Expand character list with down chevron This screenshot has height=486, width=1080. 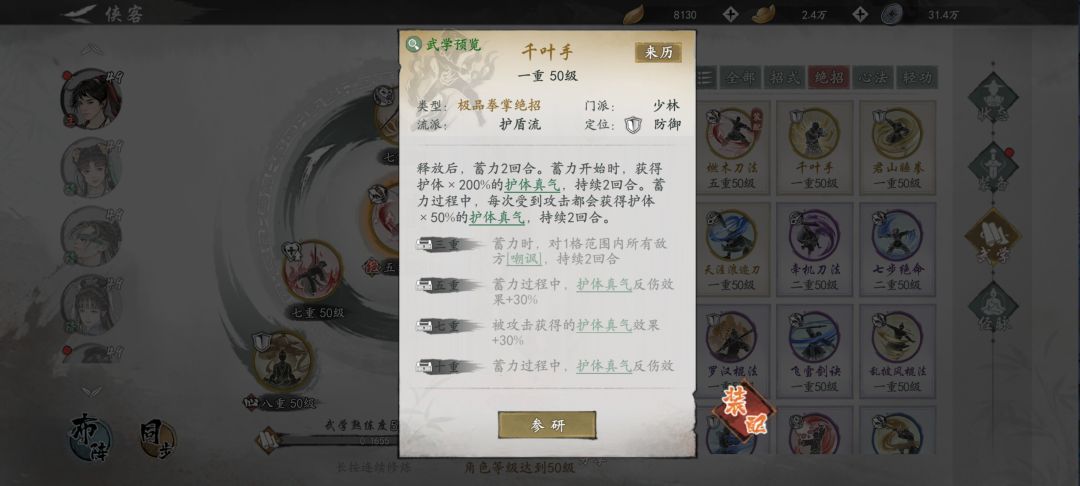pos(92,390)
